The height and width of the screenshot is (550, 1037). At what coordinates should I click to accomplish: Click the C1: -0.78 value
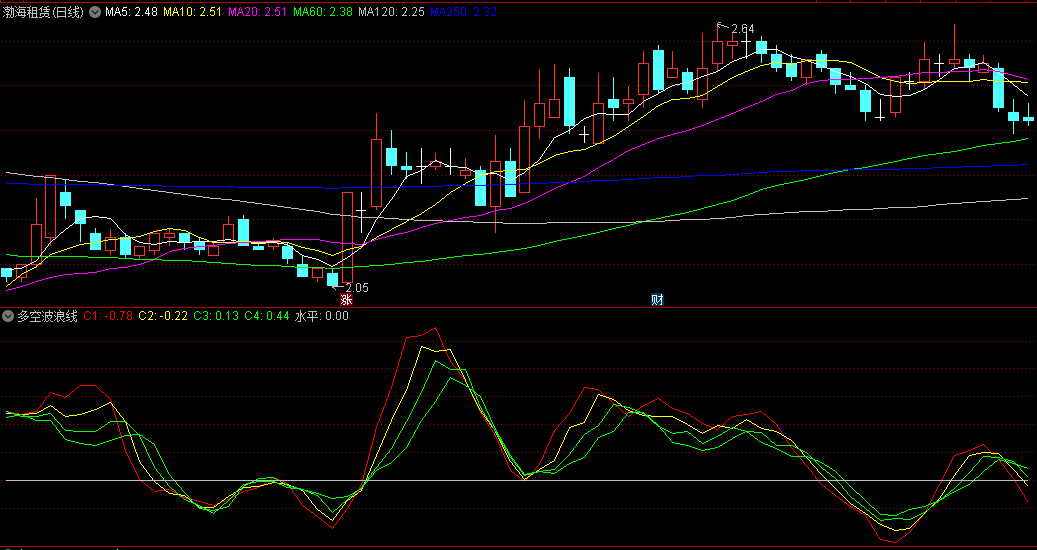click(x=108, y=316)
